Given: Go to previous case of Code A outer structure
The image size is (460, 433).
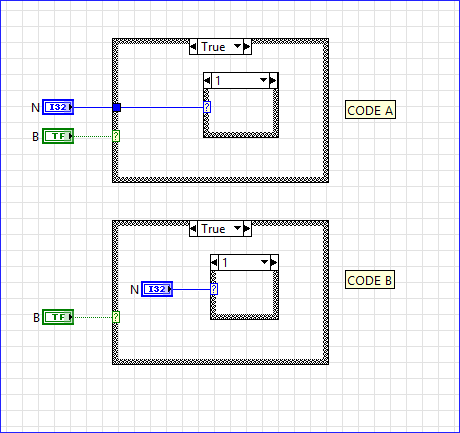Looking at the screenshot, I should click(193, 47).
